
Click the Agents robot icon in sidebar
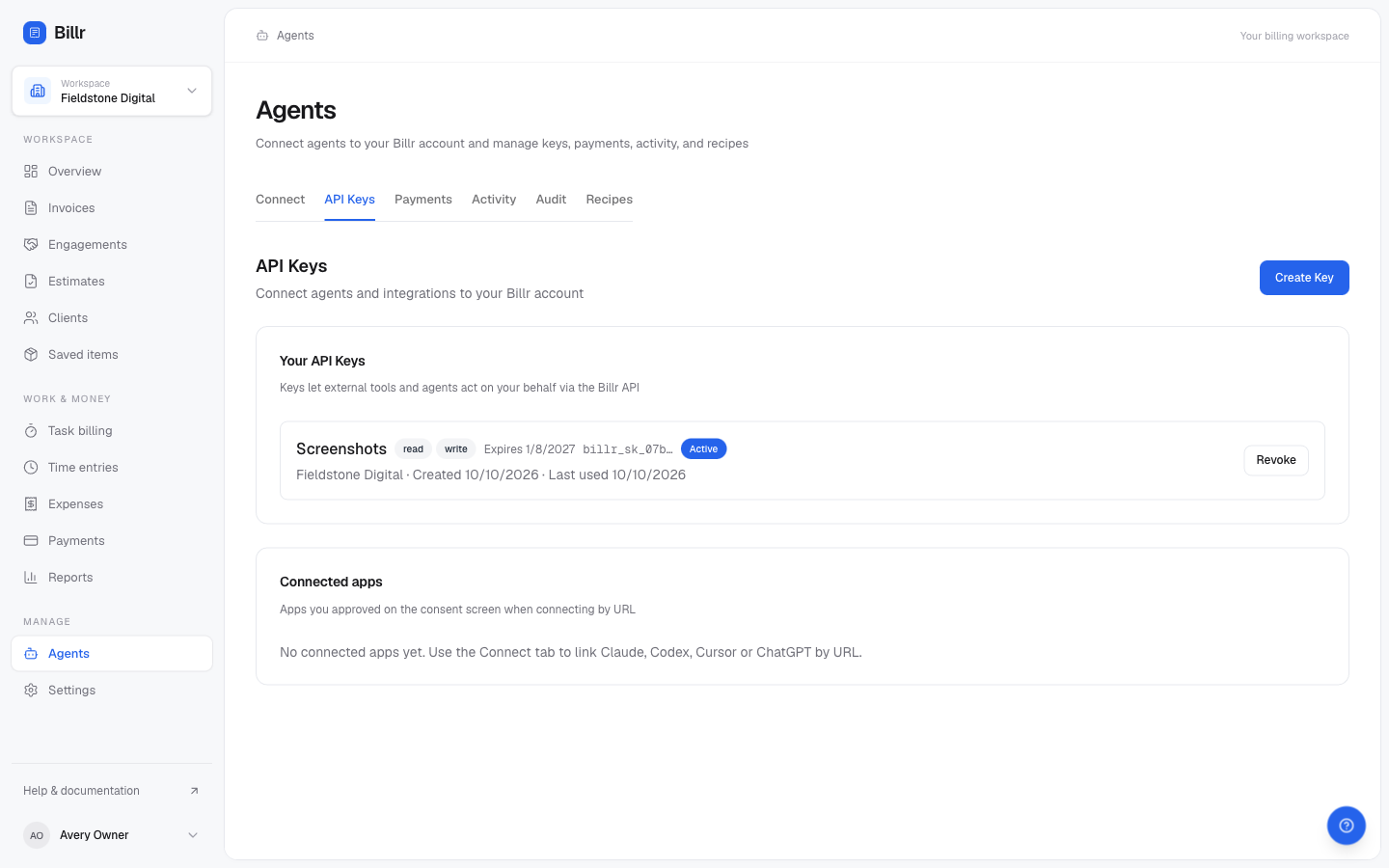[31, 654]
